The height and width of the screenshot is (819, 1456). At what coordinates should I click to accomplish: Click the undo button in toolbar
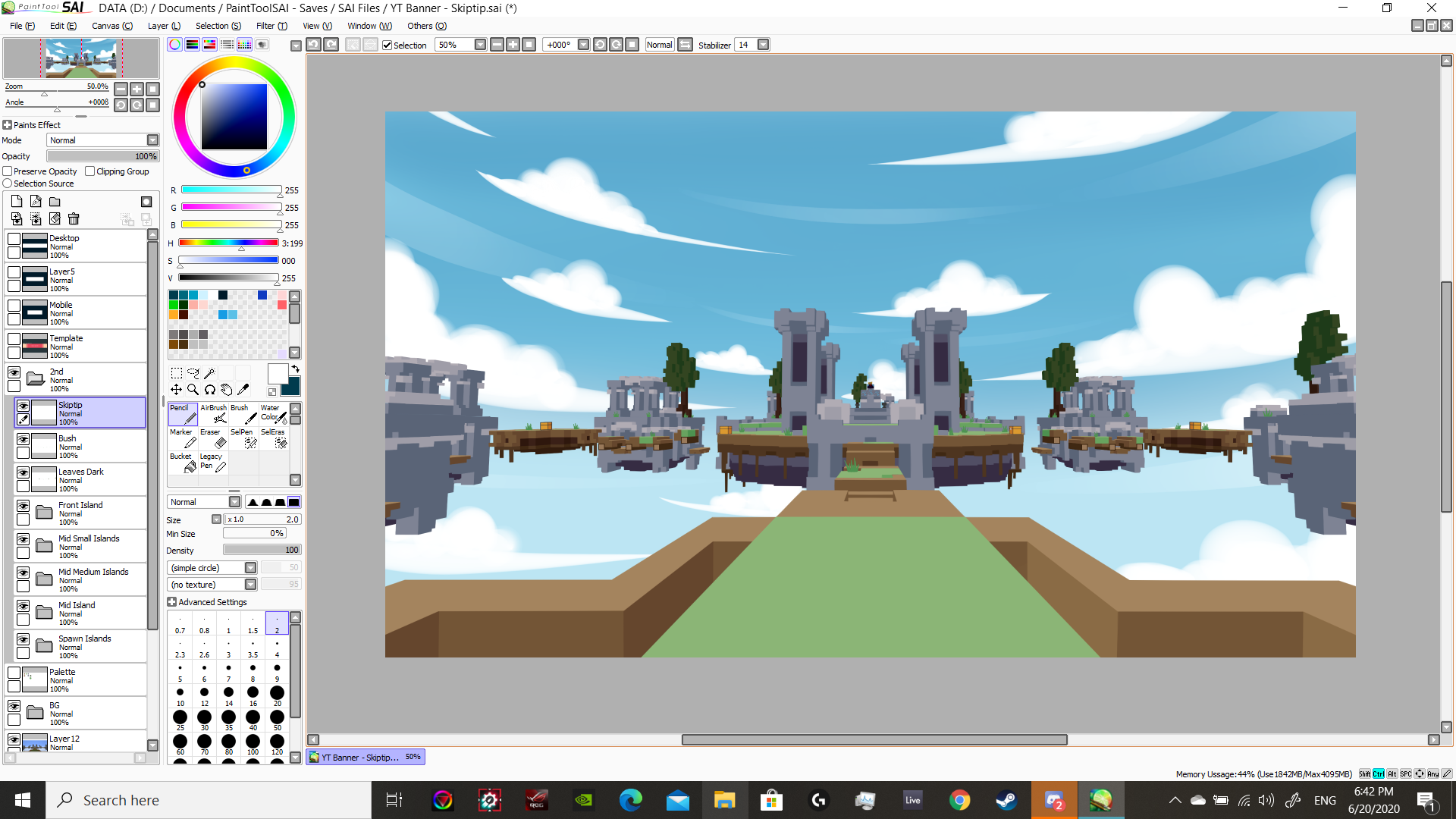point(314,45)
